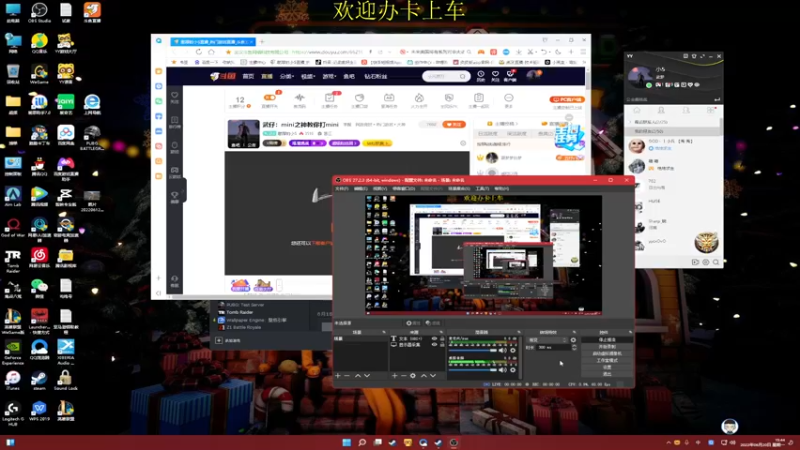
Task: Add a new scene in OBS Scenes panel
Action: point(338,376)
